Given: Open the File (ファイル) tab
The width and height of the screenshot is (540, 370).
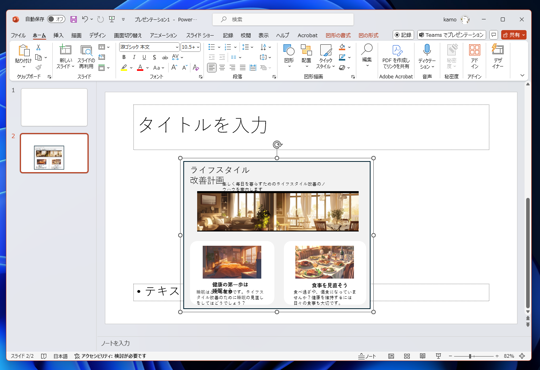Looking at the screenshot, I should (x=18, y=35).
